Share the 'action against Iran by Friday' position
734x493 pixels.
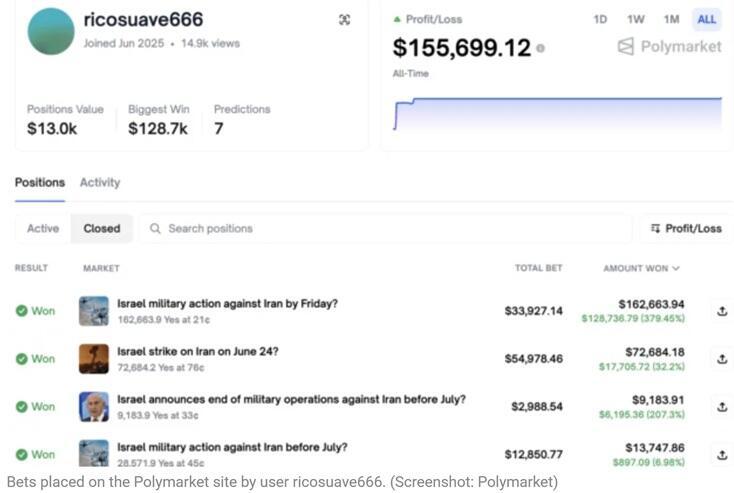721,311
